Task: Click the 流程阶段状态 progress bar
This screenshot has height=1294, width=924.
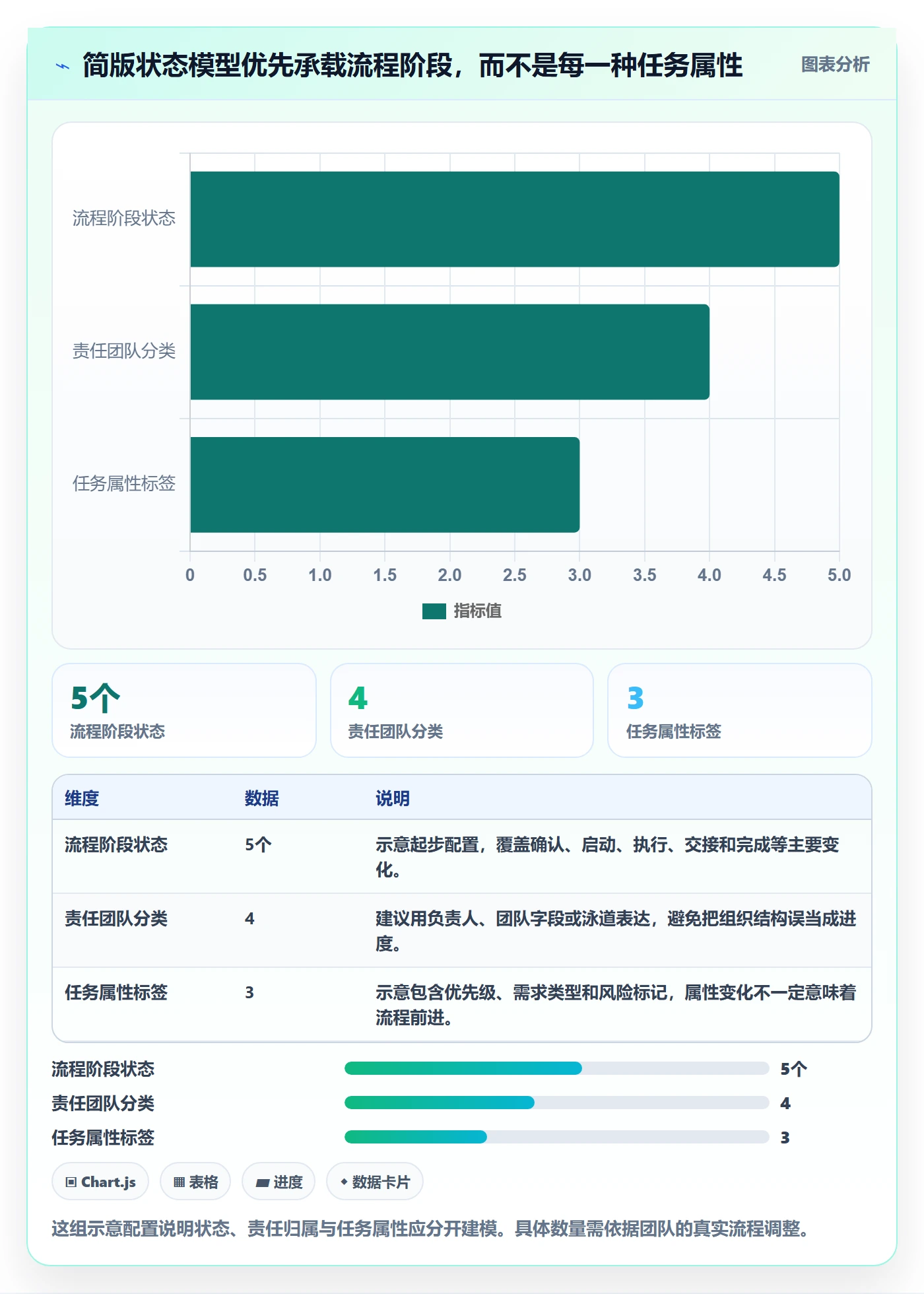Action: pos(556,1068)
